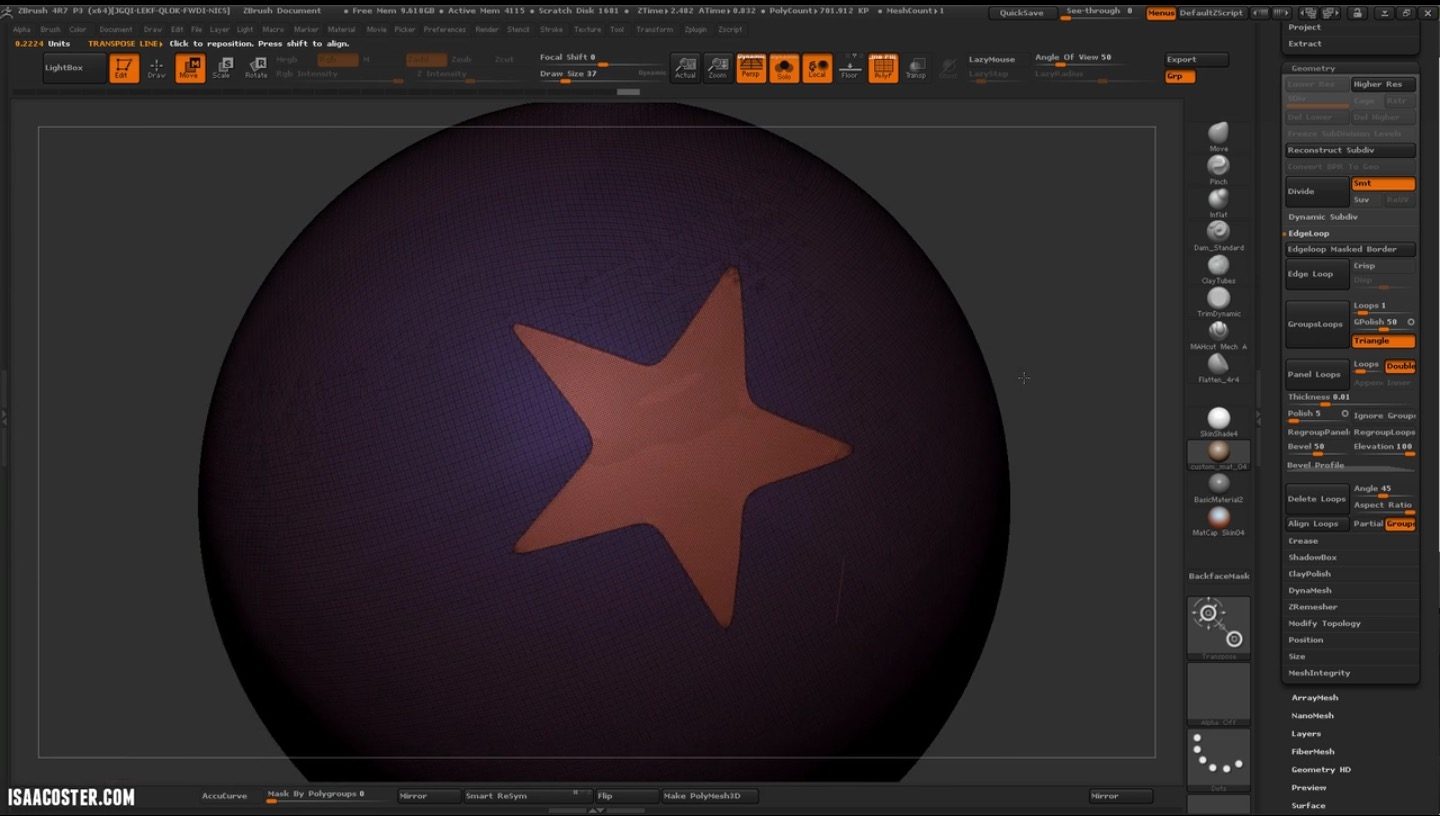Select the Rotate transpose tool
1440x816 pixels.
click(256, 69)
